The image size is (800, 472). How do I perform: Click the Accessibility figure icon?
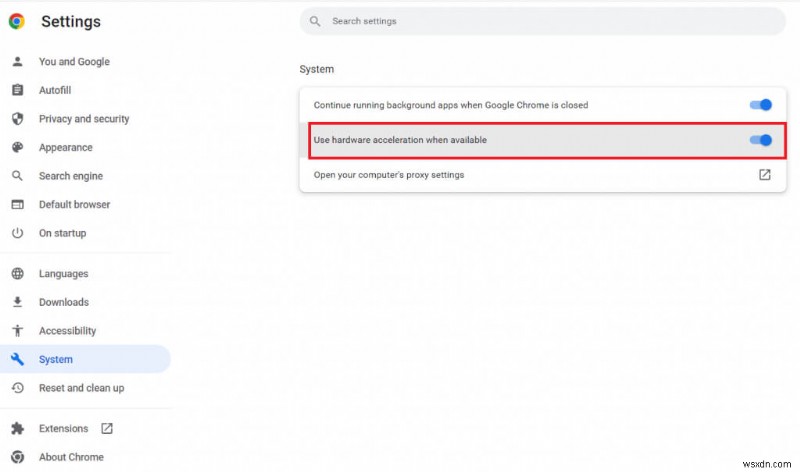pos(17,331)
